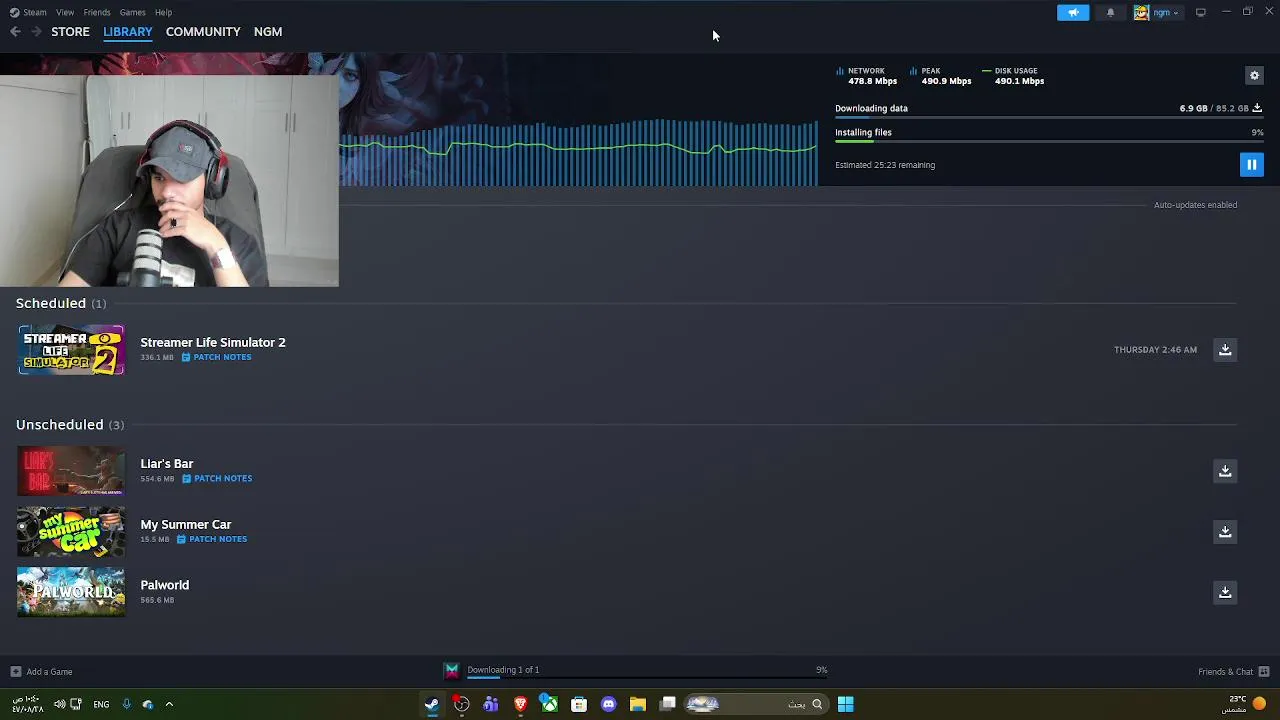Click the Downloading data progress bar
The width and height of the screenshot is (1280, 720).
pos(1049,118)
